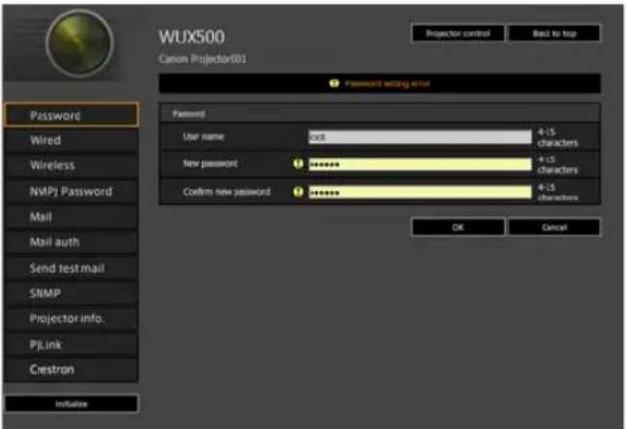This screenshot has height=429, width=626.
Task: Click the error icon in the password setting error banner
Action: coord(334,83)
